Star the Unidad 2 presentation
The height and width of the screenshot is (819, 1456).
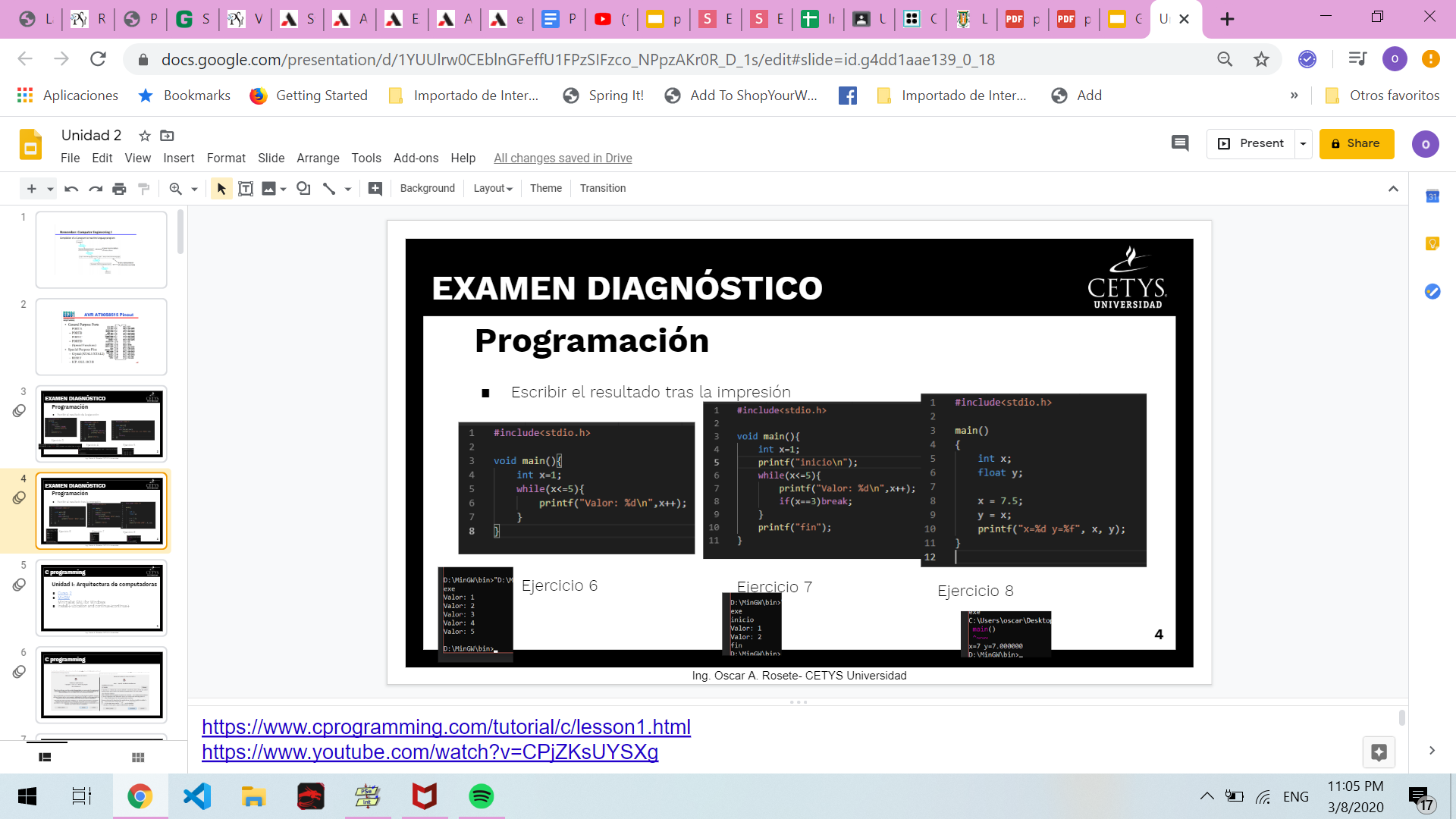click(x=145, y=136)
